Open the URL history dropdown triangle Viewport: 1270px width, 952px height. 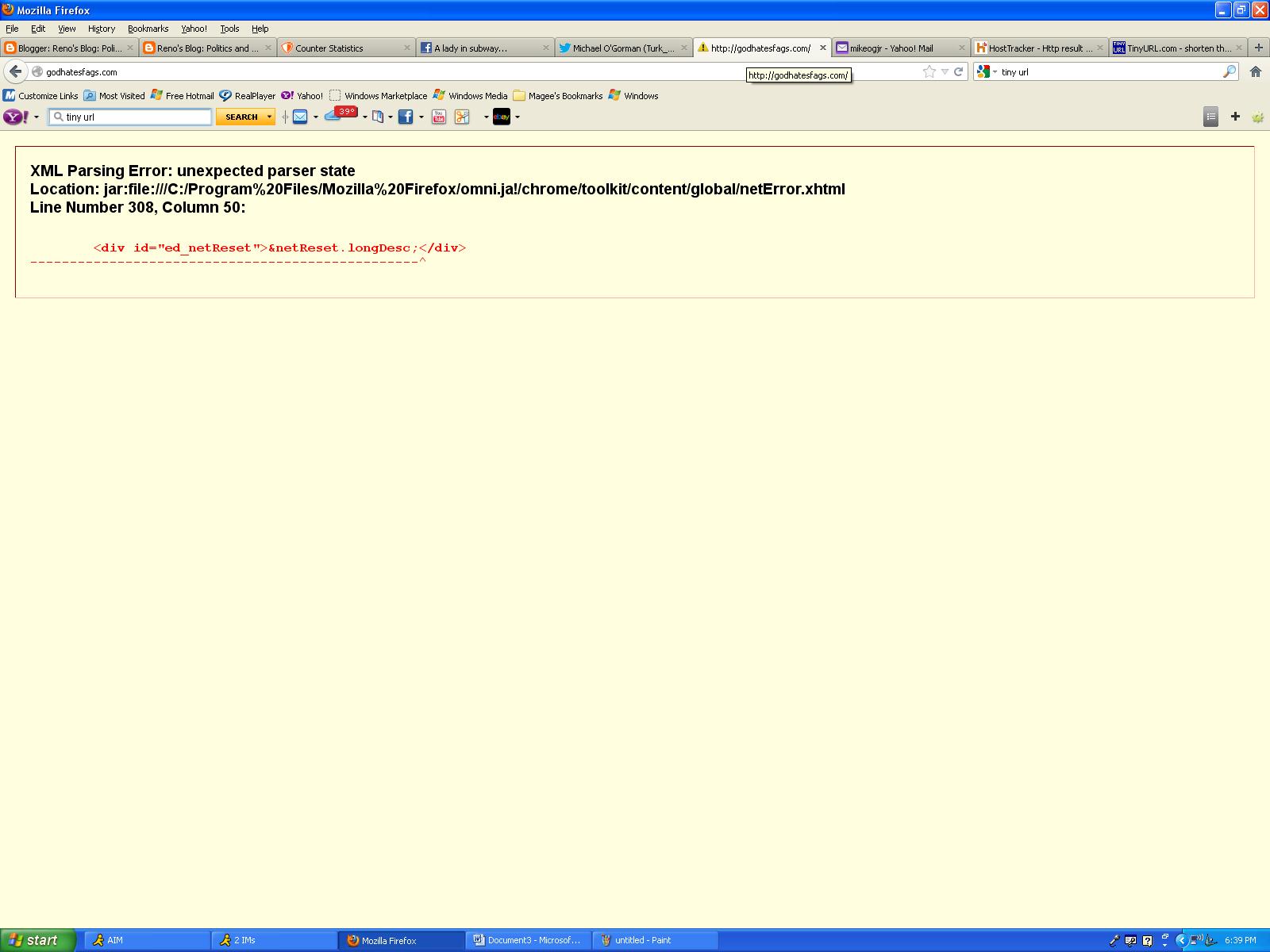pyautogui.click(x=945, y=71)
